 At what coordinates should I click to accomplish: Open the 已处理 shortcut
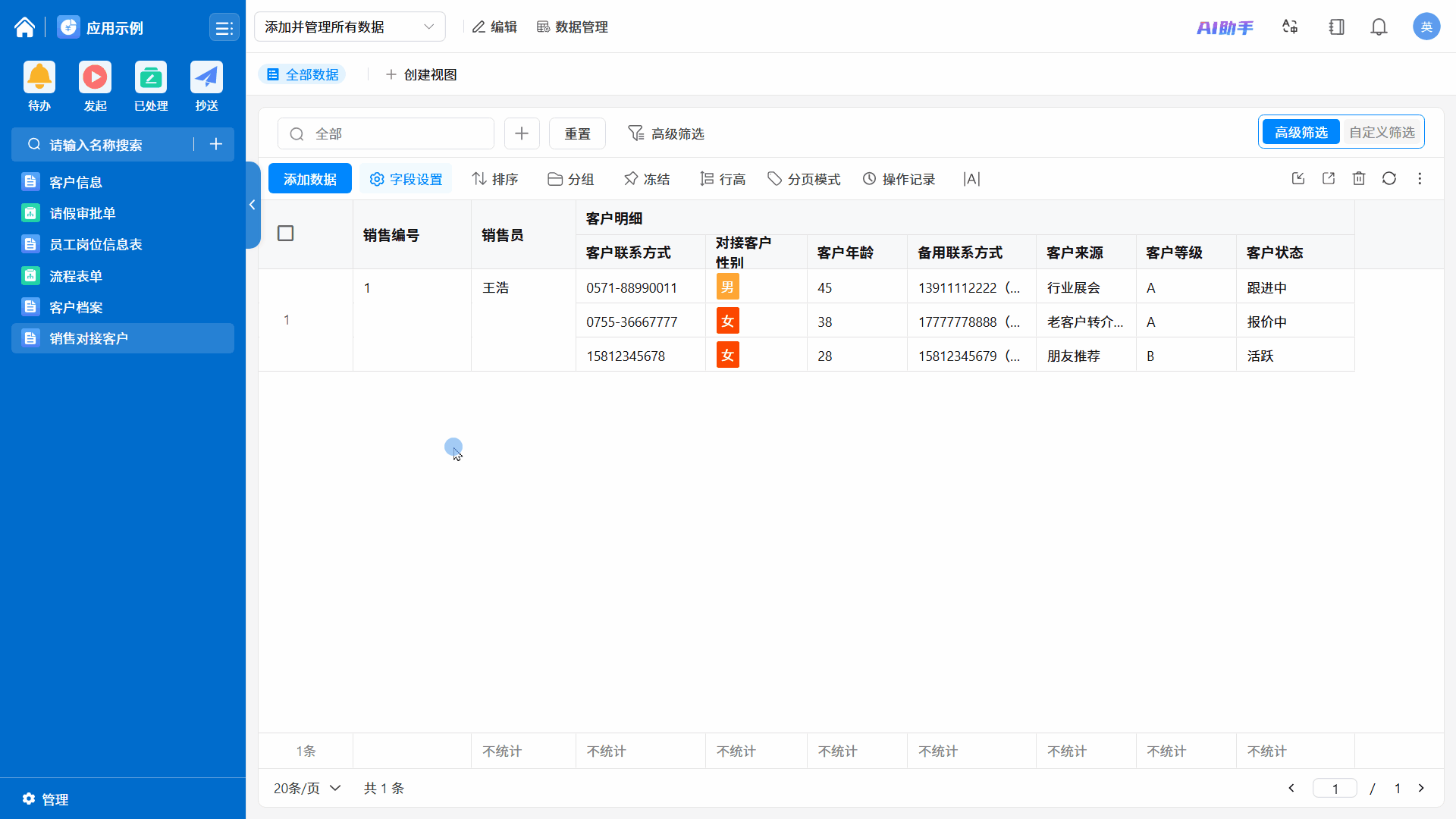click(x=151, y=86)
